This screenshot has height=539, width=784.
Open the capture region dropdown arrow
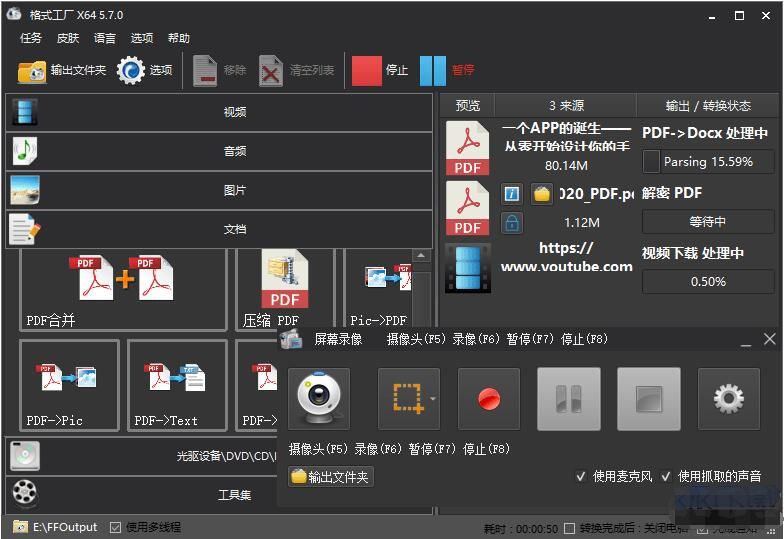432,399
